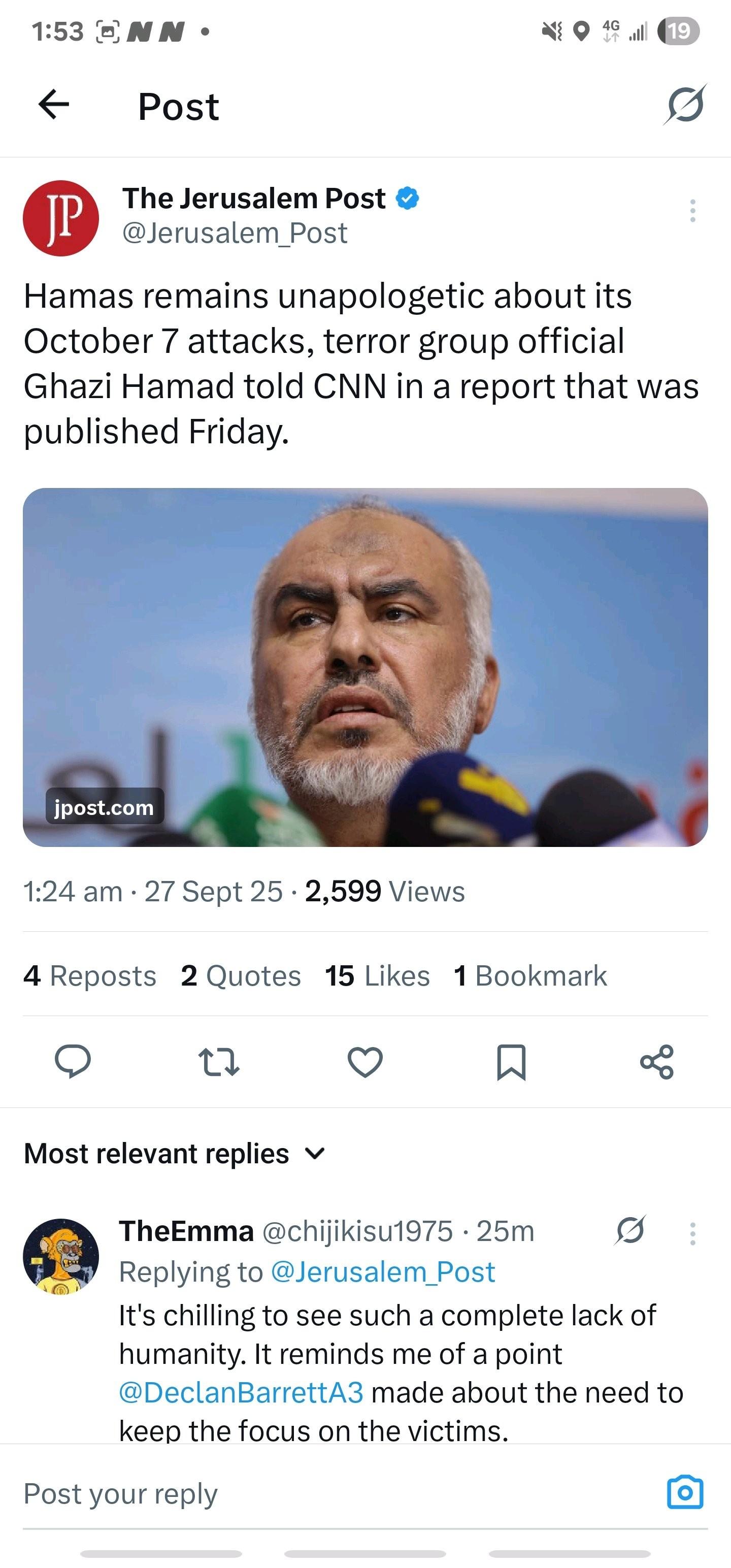Open three-dot menu on TheEmma's reply

pos(692,1233)
